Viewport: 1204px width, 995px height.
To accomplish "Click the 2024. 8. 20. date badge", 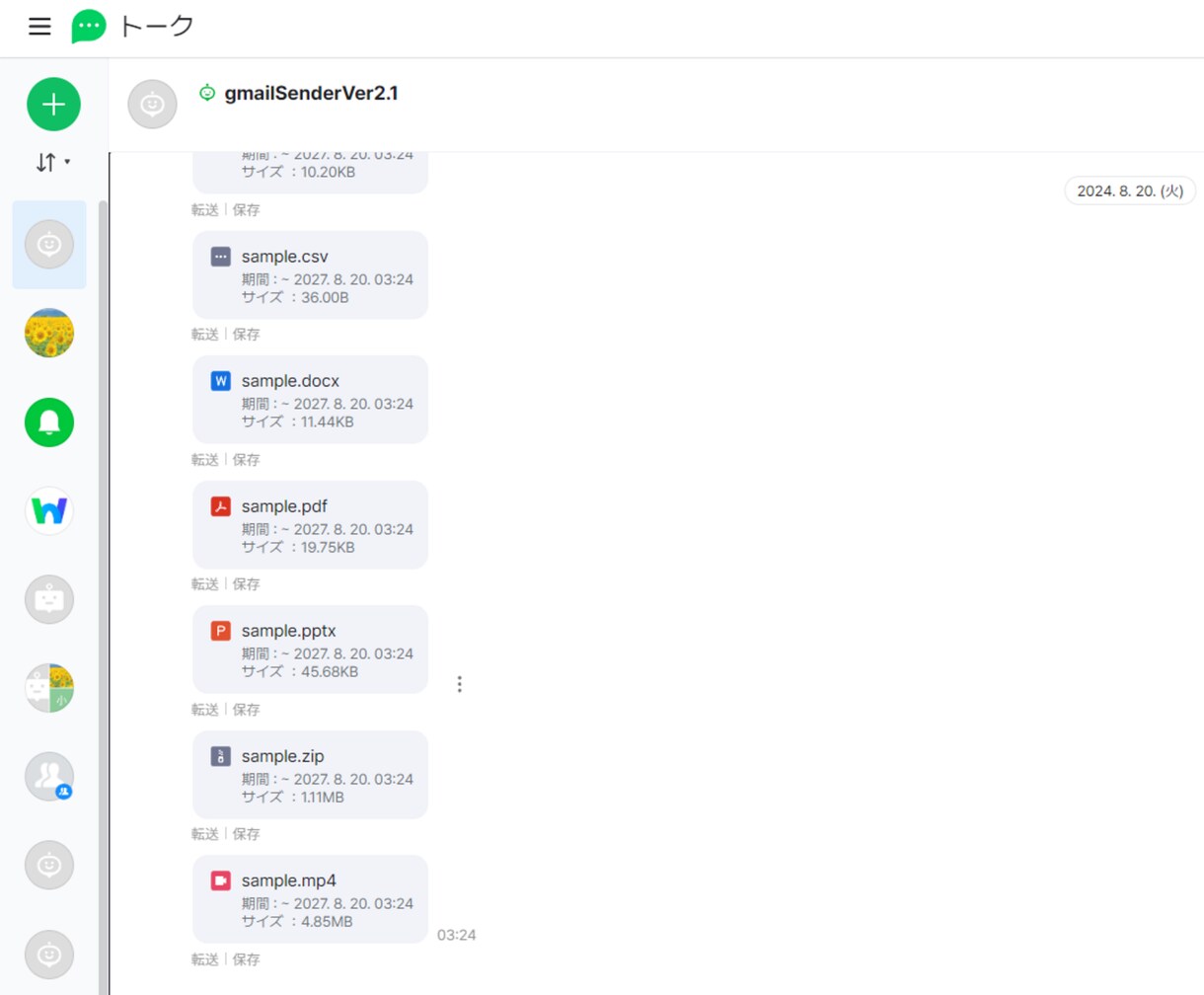I will [1130, 191].
